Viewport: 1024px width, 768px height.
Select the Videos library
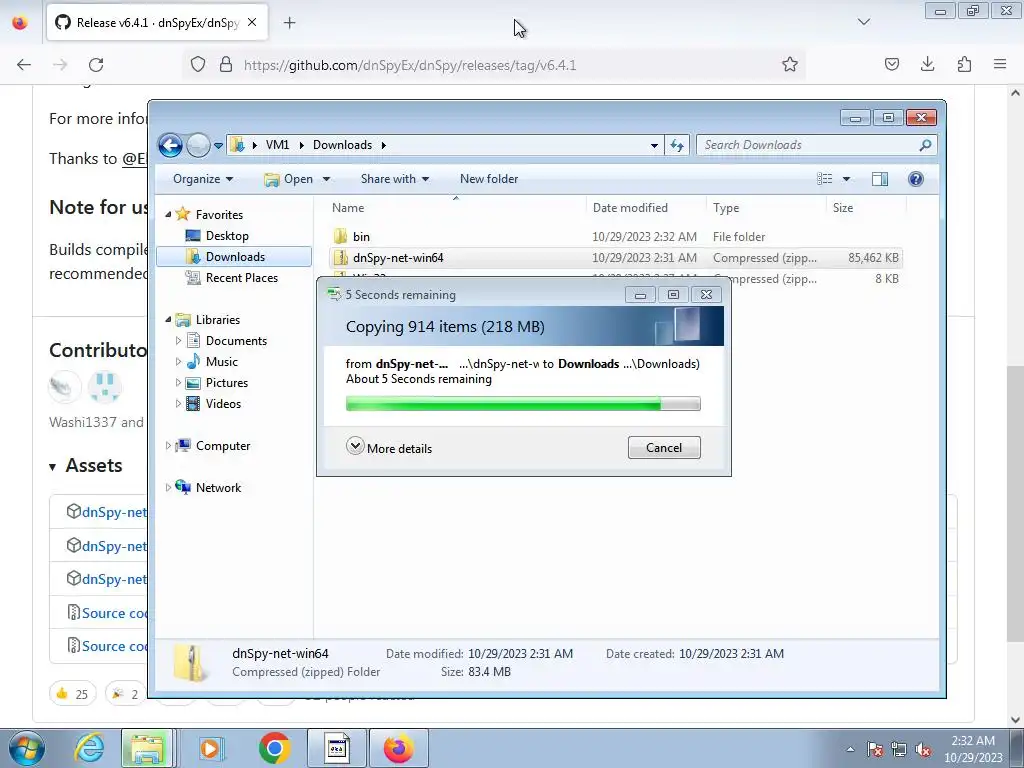pyautogui.click(x=223, y=404)
